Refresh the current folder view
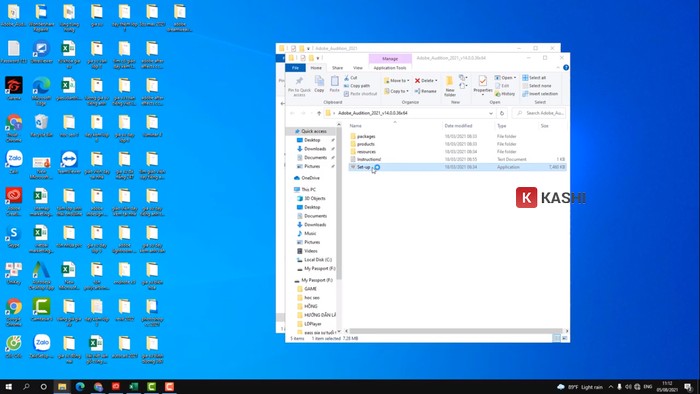Screen dimensions: 700x394 (x=502, y=113)
